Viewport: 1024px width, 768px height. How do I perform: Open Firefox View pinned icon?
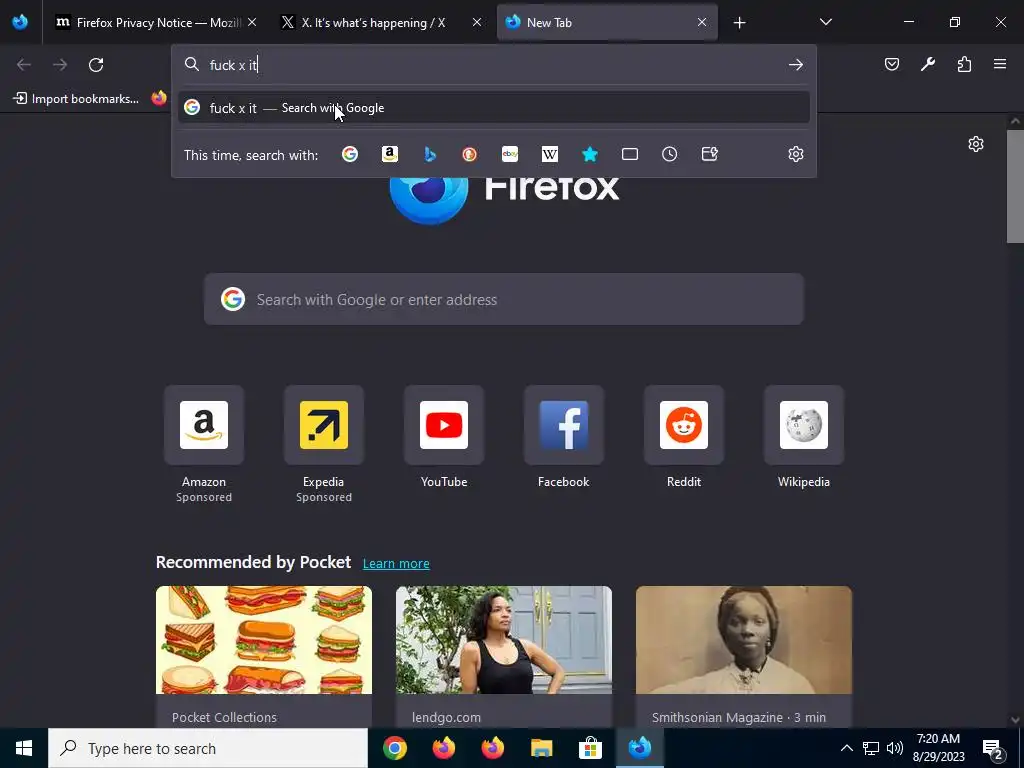20,22
